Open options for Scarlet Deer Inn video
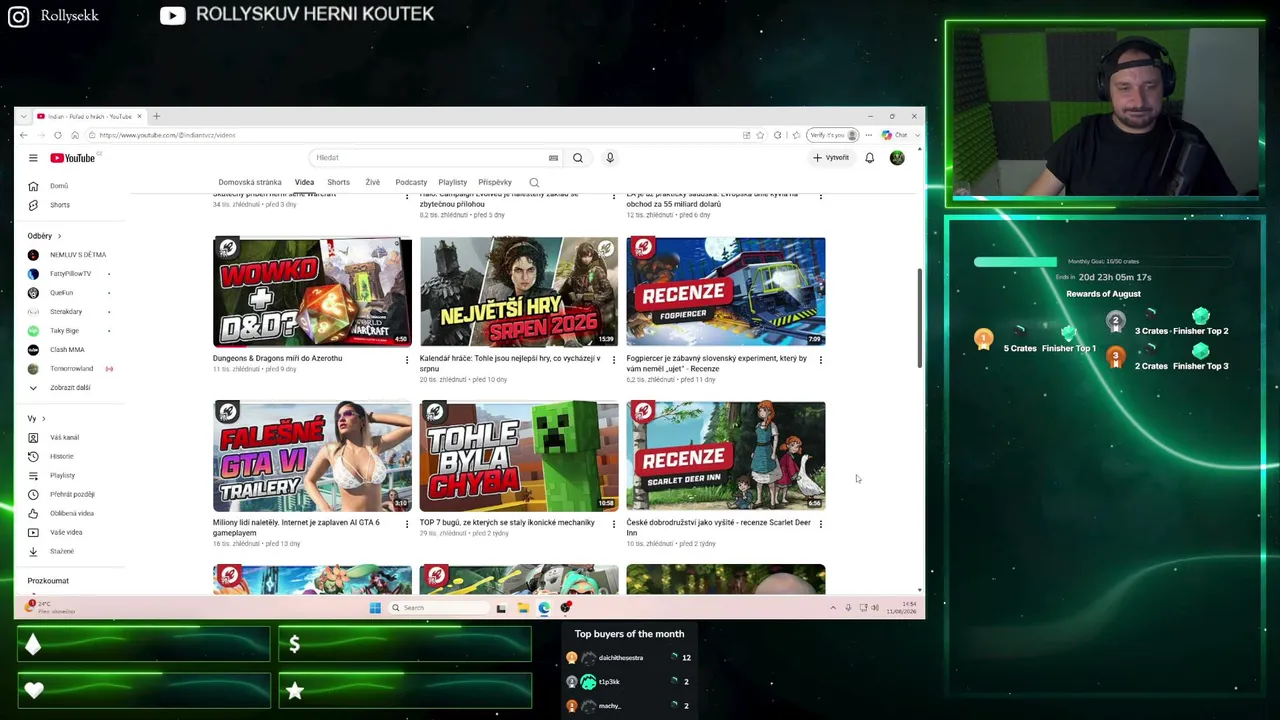 821,523
